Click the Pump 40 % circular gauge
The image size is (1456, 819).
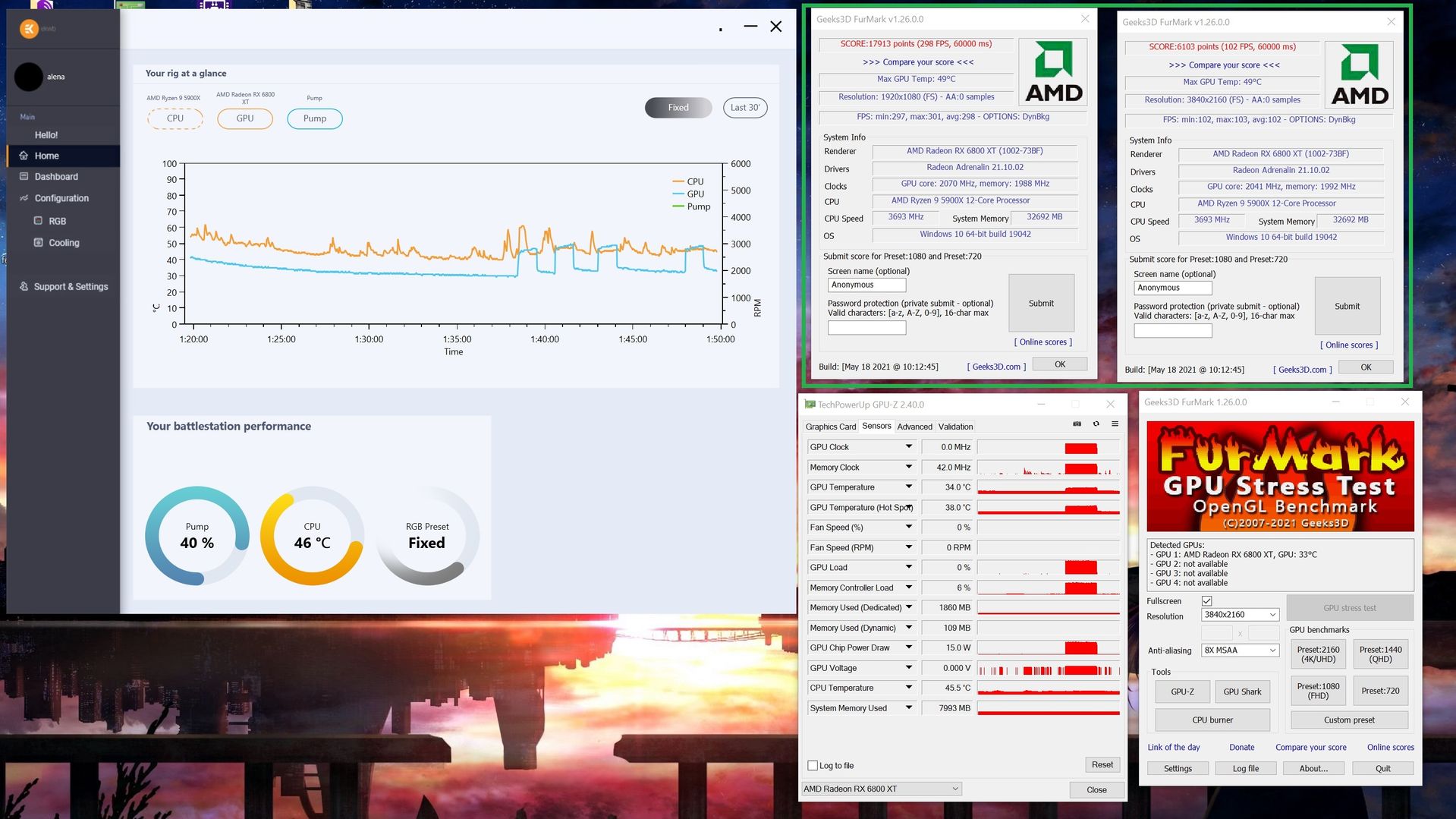point(197,536)
